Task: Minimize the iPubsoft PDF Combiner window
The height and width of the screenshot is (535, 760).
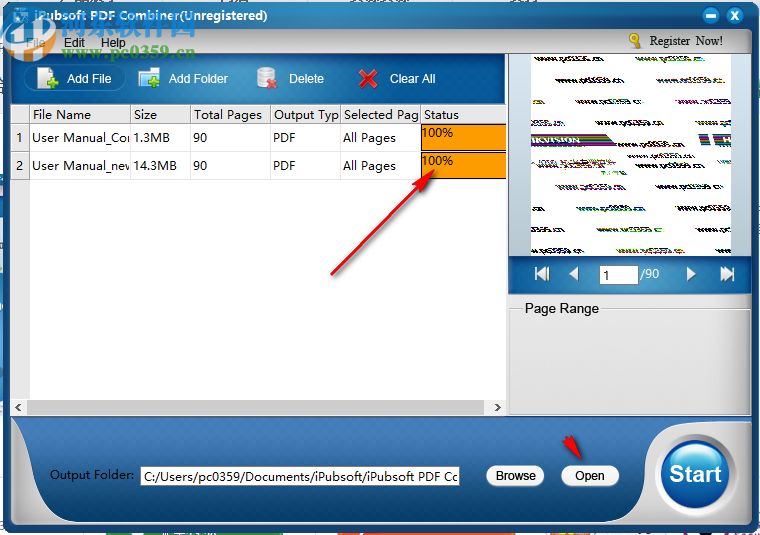Action: pyautogui.click(x=711, y=16)
